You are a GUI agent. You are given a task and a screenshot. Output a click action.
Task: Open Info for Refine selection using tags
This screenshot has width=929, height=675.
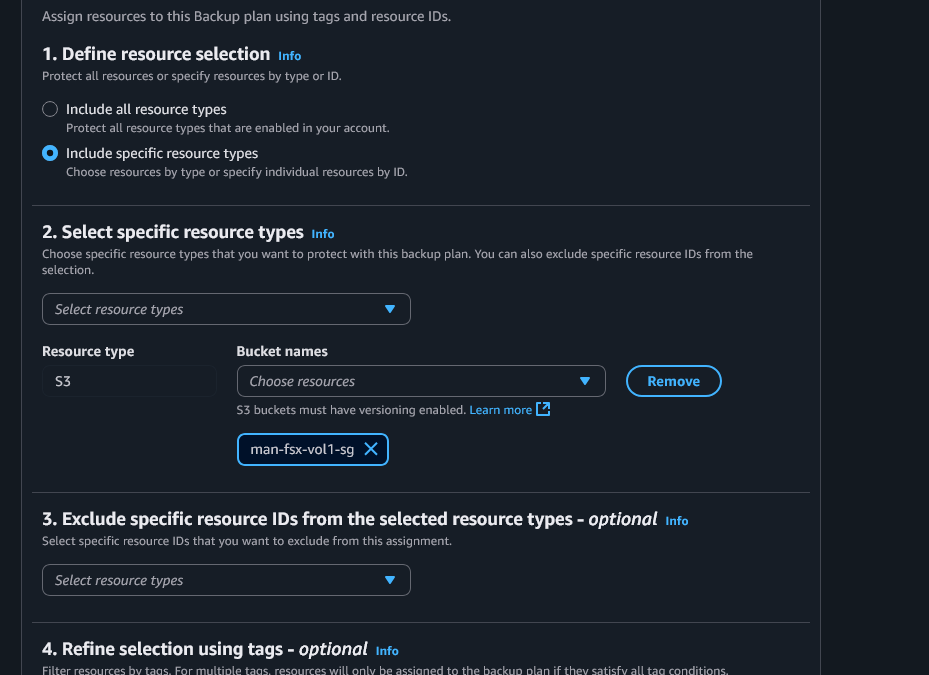pyautogui.click(x=387, y=651)
